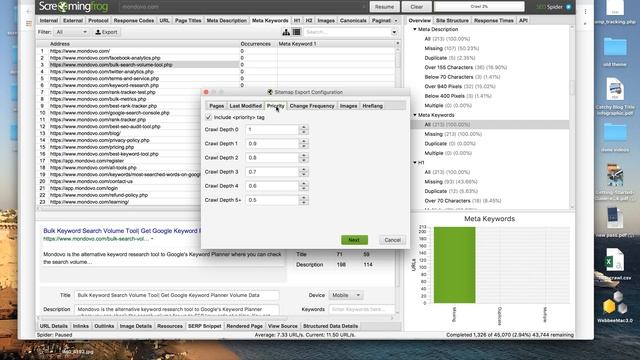Click the Export button with upload icon
This screenshot has height=360, width=640.
pyautogui.click(x=106, y=32)
